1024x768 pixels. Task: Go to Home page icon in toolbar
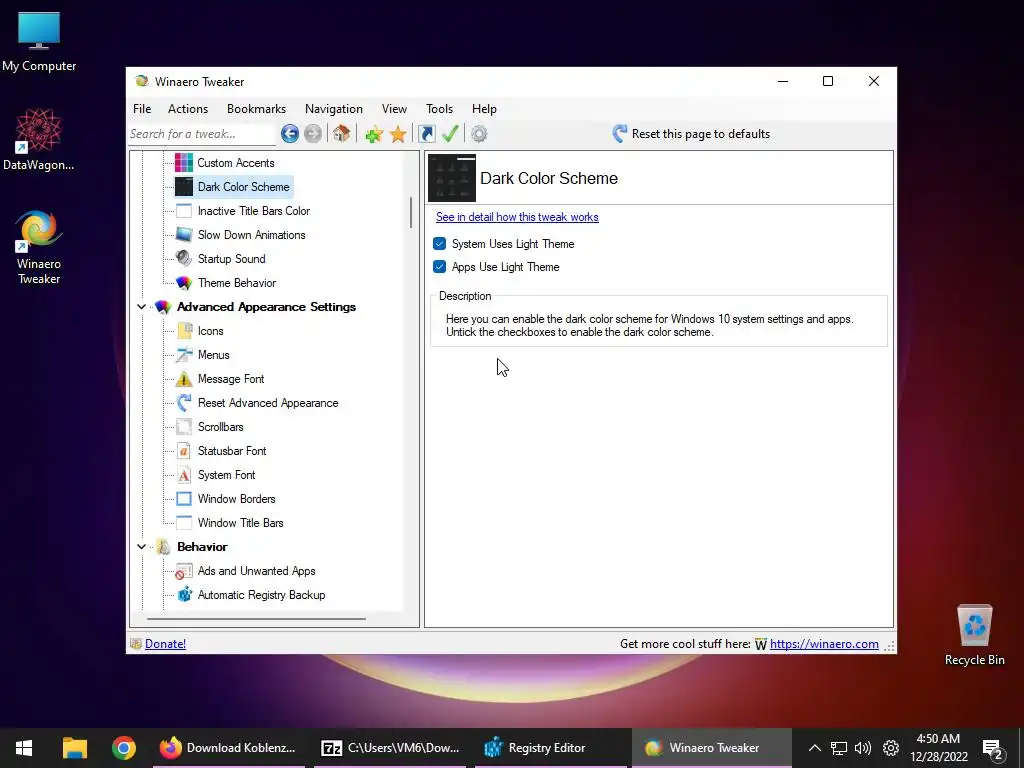click(341, 134)
